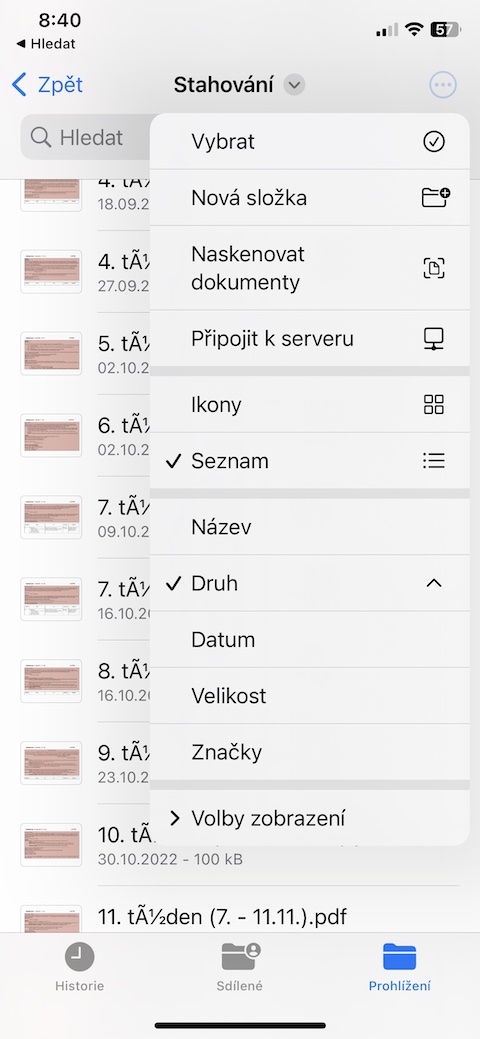Go back with the Zpět button
Screen dimensions: 480x1039
coord(48,85)
